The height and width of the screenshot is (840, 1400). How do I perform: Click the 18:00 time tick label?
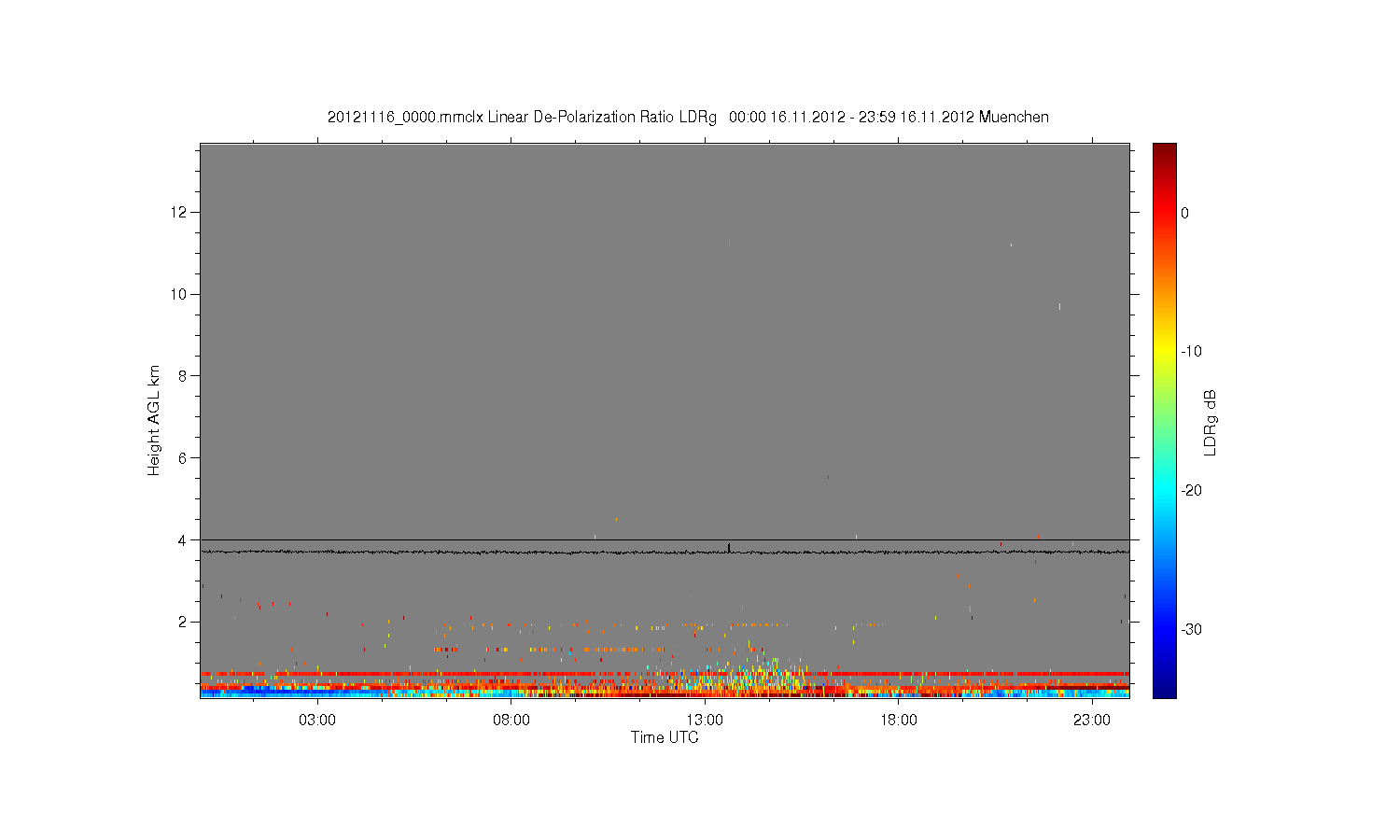pos(899,721)
